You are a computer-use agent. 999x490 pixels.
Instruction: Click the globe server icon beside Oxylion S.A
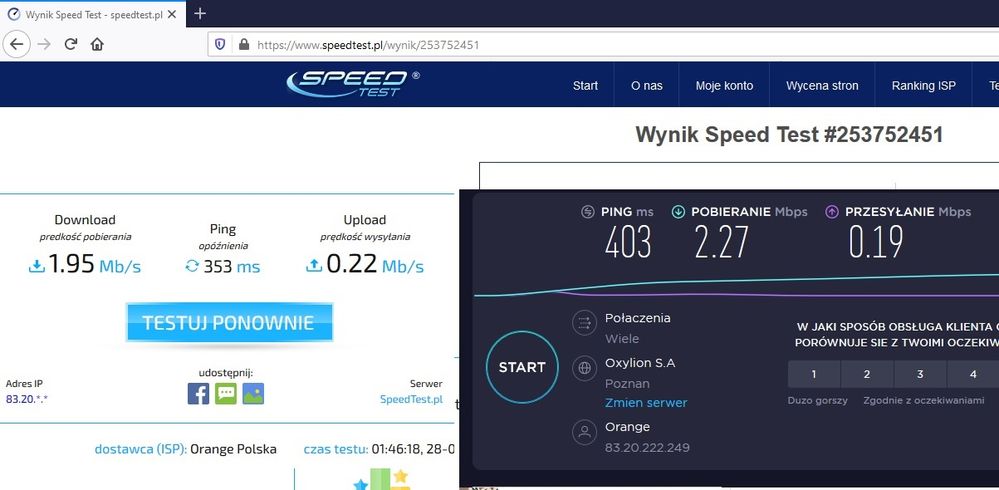coord(584,369)
